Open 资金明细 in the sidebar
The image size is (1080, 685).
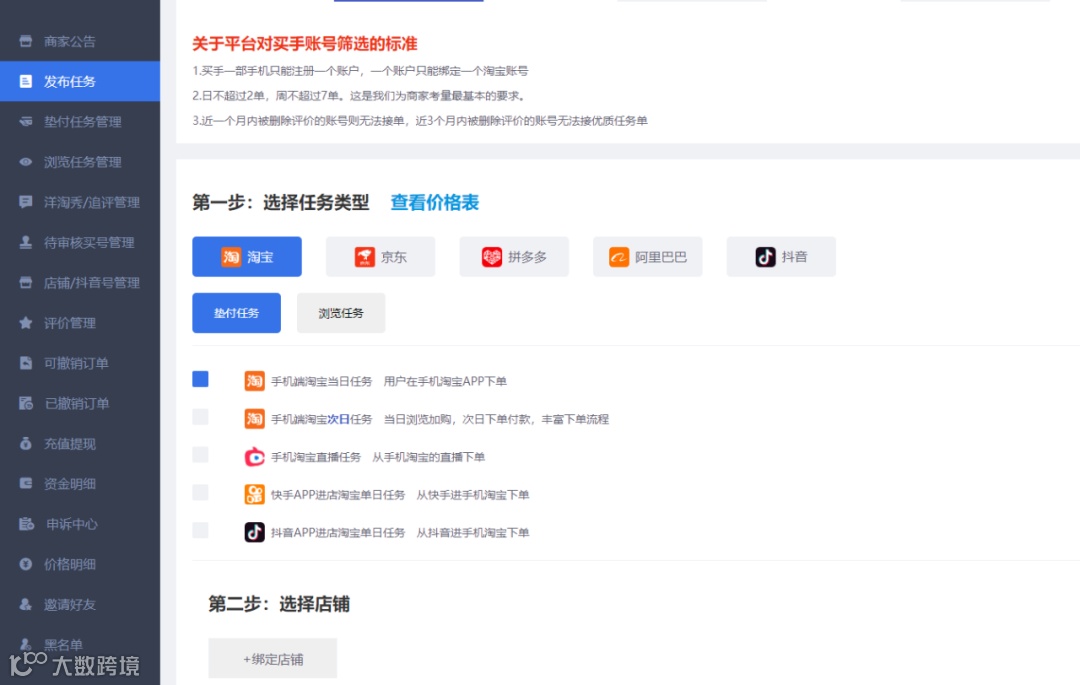point(80,484)
